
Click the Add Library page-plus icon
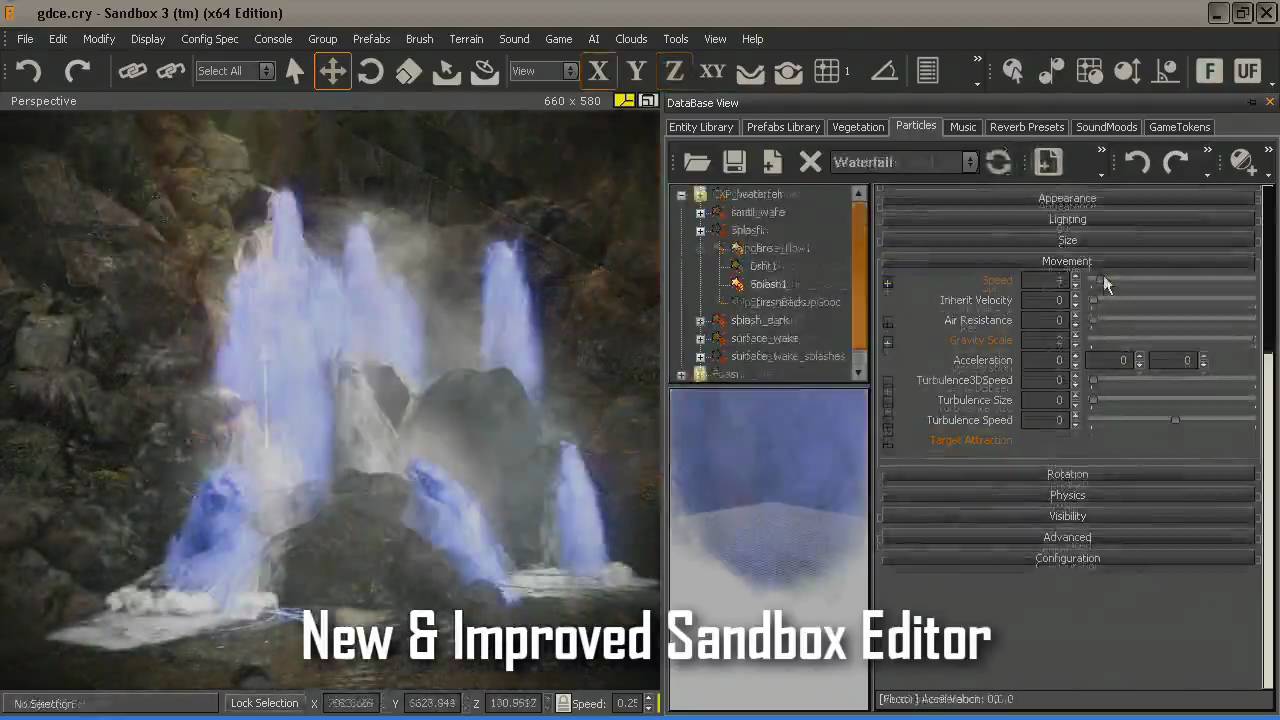point(772,162)
